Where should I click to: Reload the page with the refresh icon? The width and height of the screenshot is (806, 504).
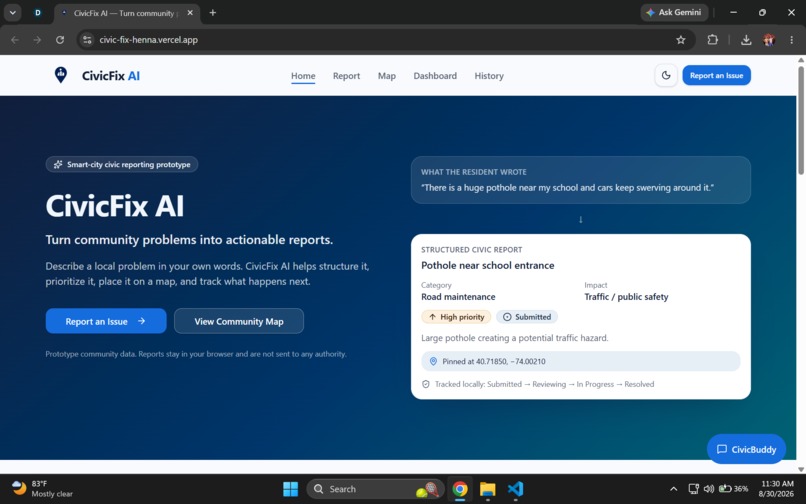point(60,40)
